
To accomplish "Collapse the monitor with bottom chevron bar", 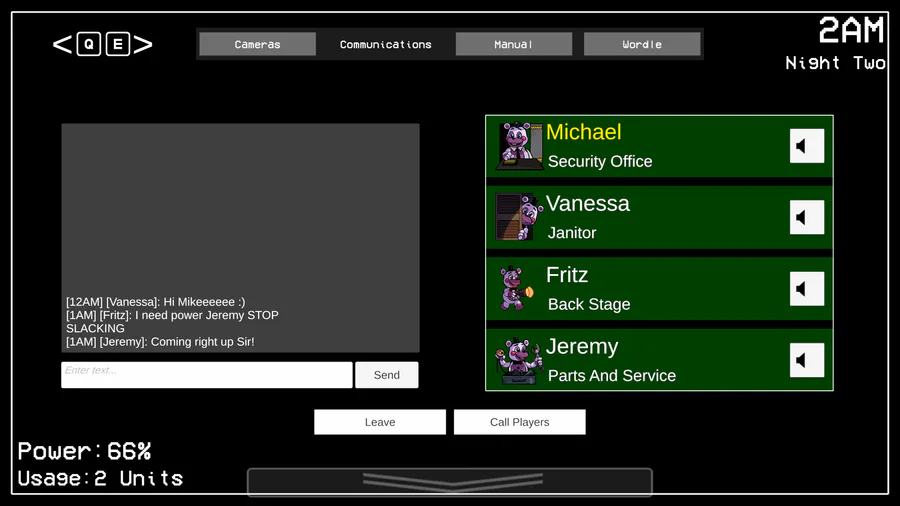I will 450,481.
